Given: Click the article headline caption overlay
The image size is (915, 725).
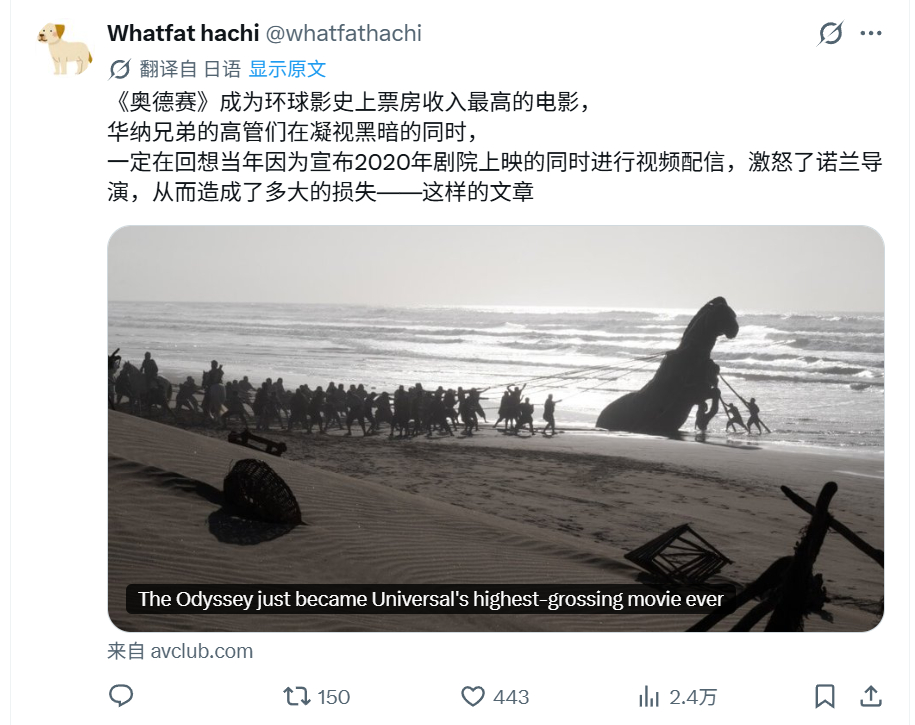Looking at the screenshot, I should 431,599.
